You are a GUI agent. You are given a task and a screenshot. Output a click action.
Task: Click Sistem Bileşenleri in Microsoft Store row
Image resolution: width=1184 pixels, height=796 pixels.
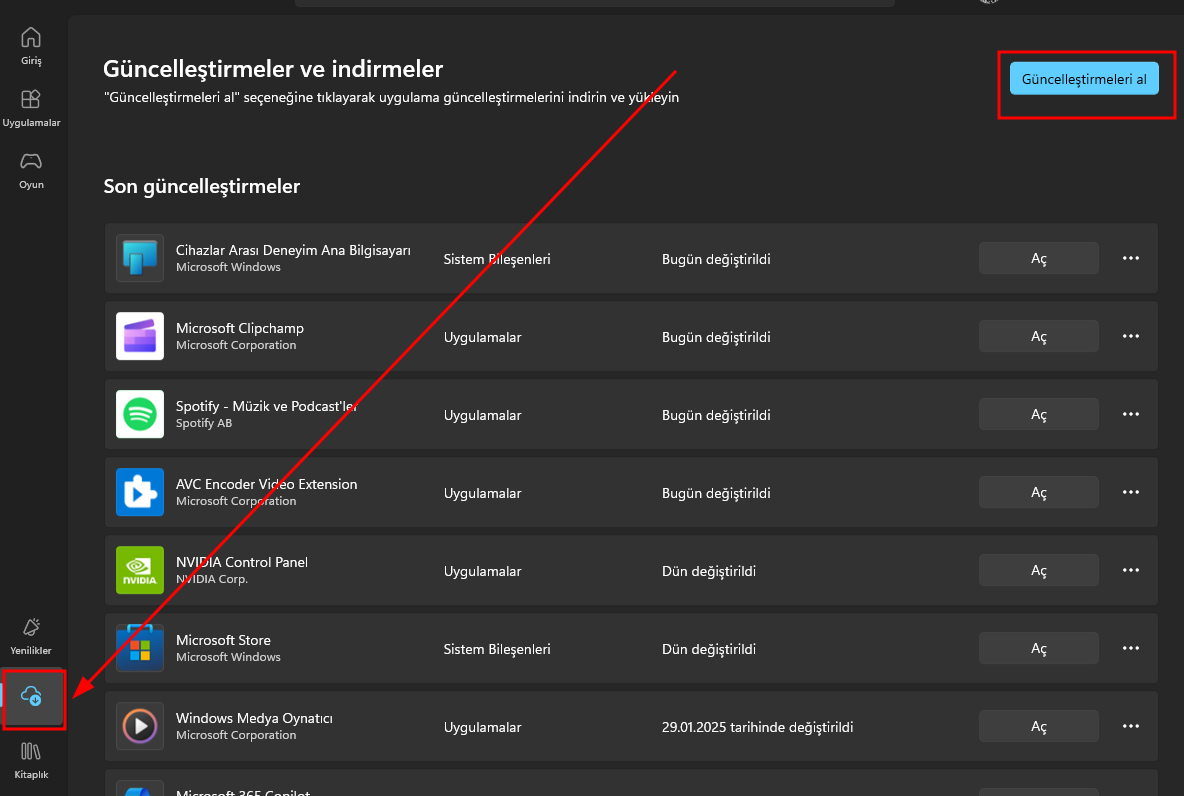tap(497, 649)
